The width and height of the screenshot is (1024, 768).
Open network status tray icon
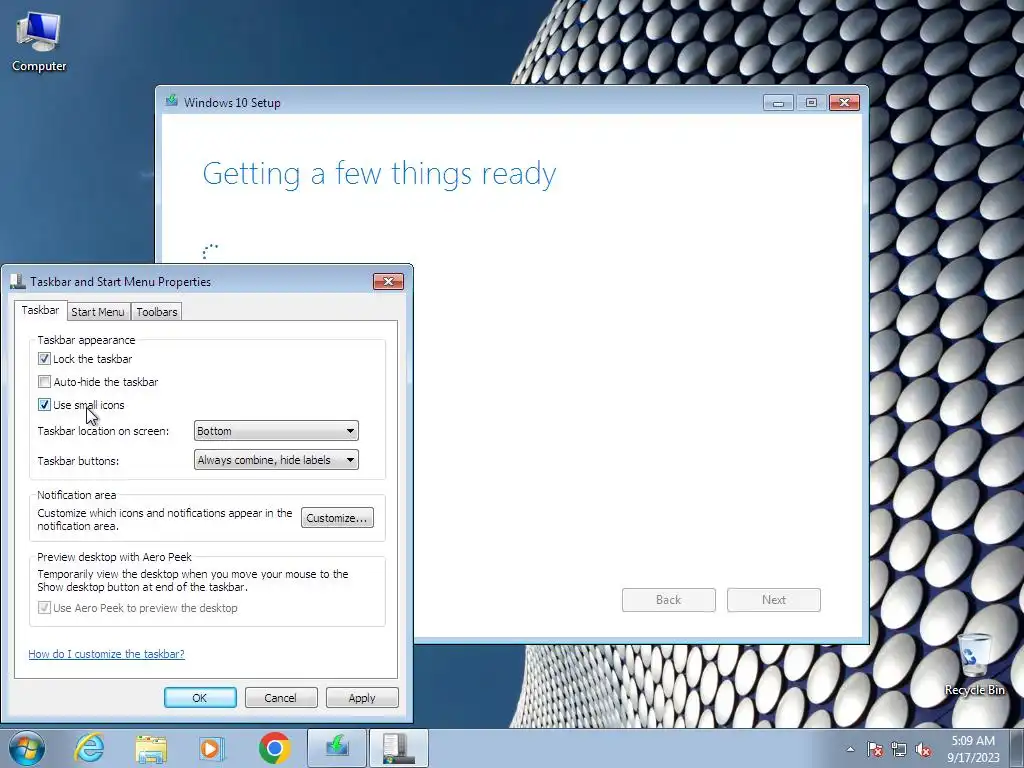coord(899,749)
